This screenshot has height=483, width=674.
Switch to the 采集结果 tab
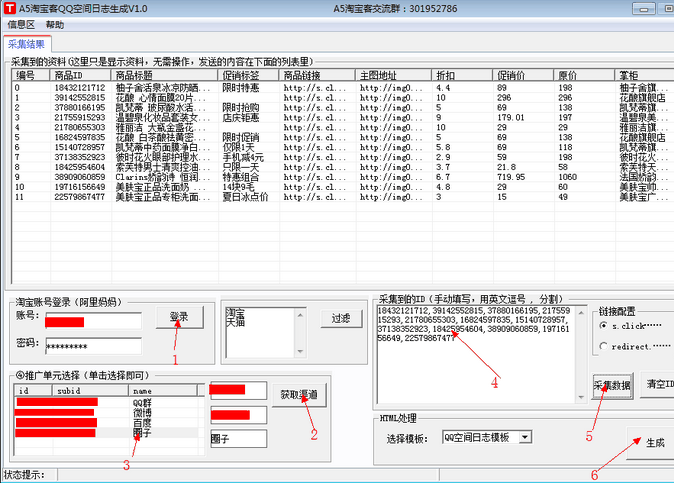[27, 44]
